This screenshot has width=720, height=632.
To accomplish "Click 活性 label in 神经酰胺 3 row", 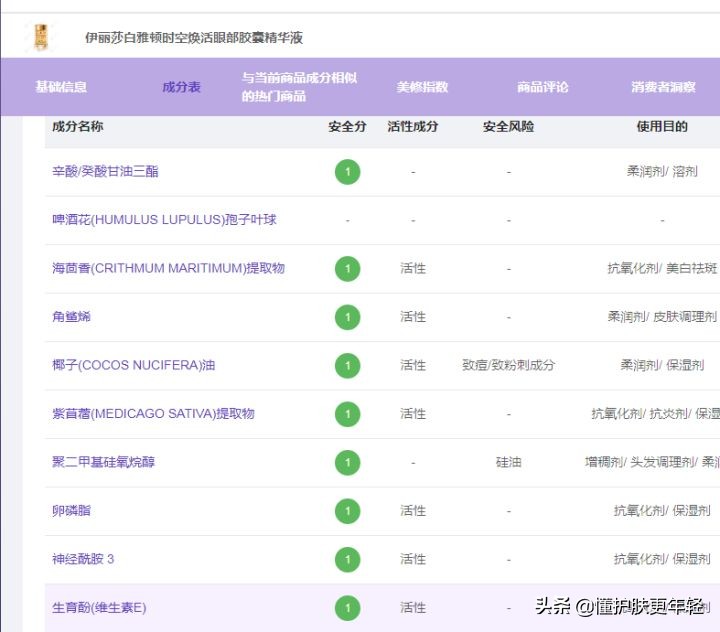I will [x=413, y=559].
